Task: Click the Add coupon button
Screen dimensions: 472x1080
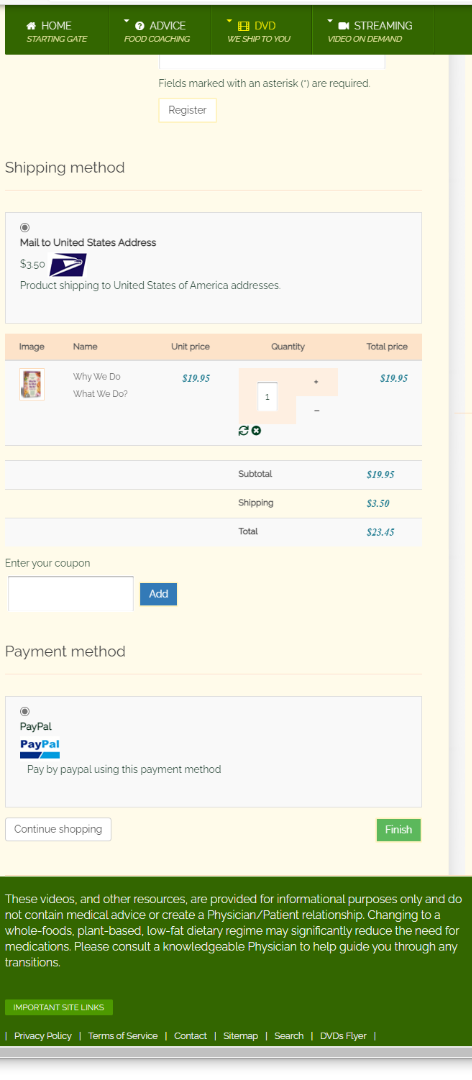Action: [x=158, y=594]
